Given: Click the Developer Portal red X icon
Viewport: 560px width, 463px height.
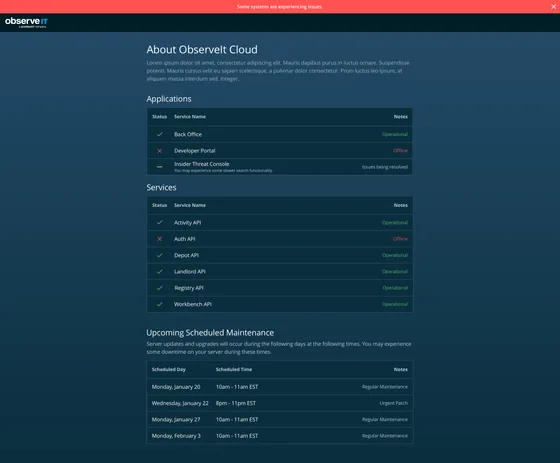Looking at the screenshot, I should click(x=160, y=151).
